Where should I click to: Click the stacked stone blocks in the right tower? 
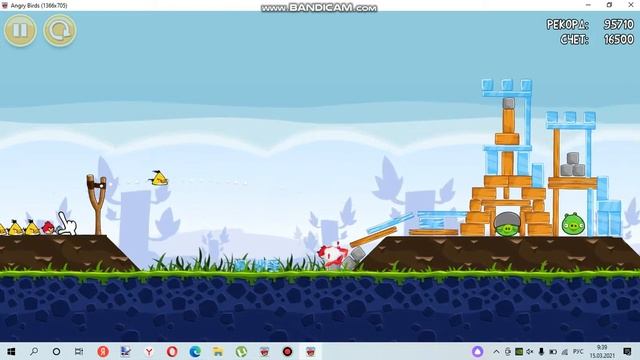(x=573, y=164)
